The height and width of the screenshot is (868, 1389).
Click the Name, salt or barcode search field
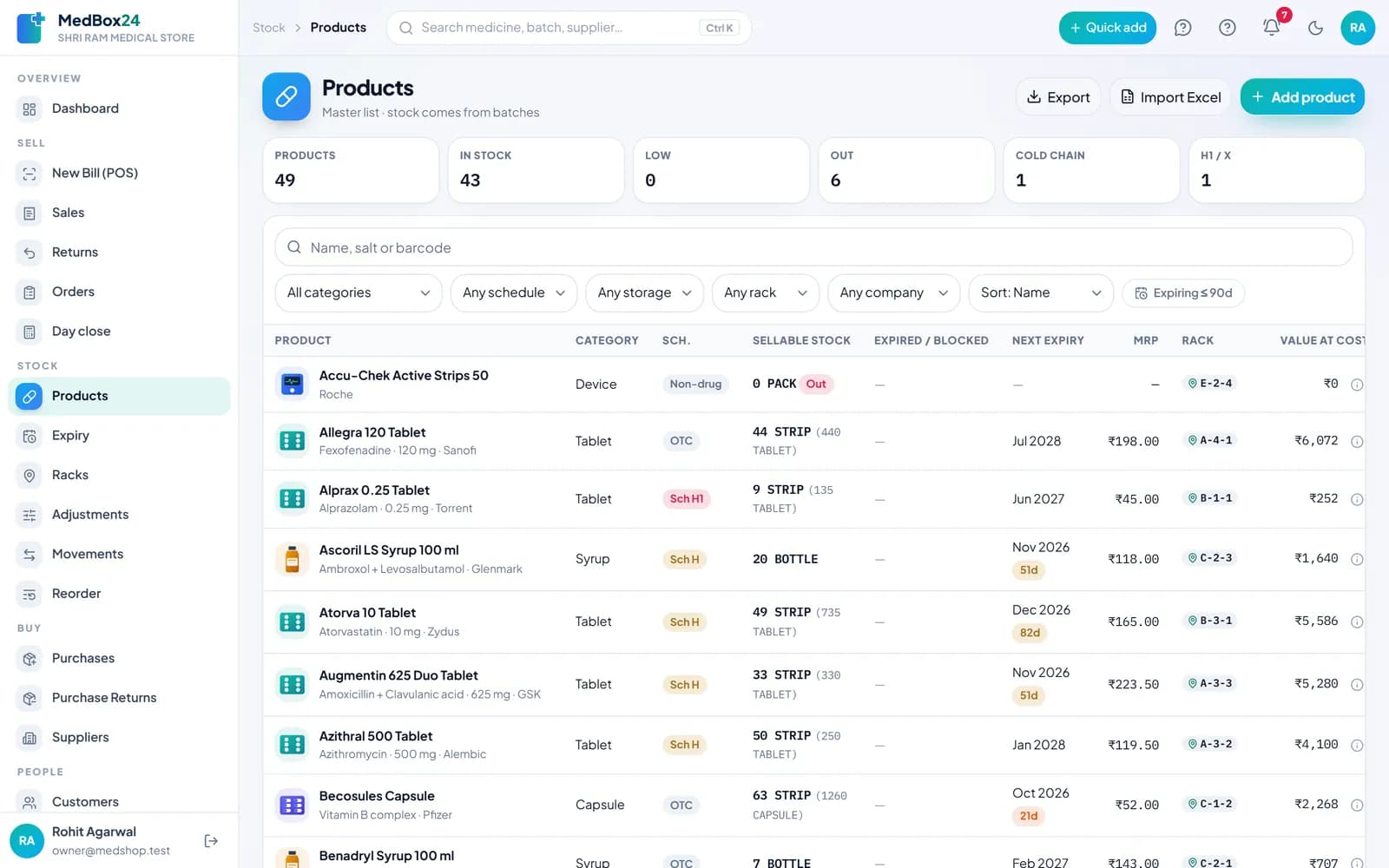pos(813,247)
